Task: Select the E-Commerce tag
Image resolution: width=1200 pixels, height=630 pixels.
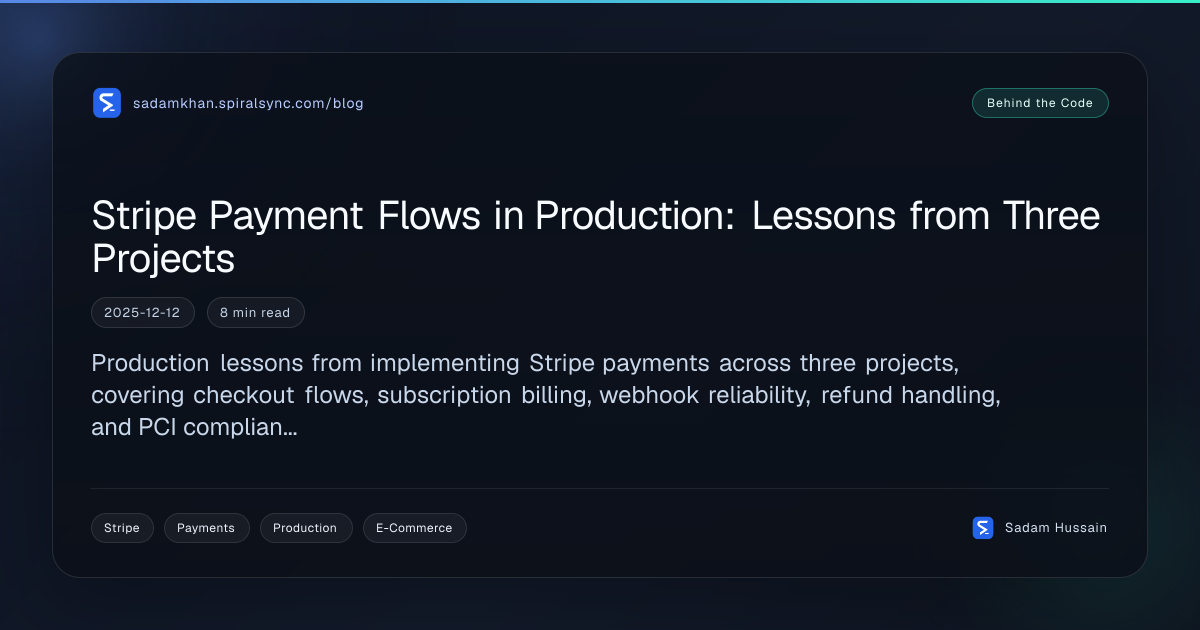Action: [414, 528]
